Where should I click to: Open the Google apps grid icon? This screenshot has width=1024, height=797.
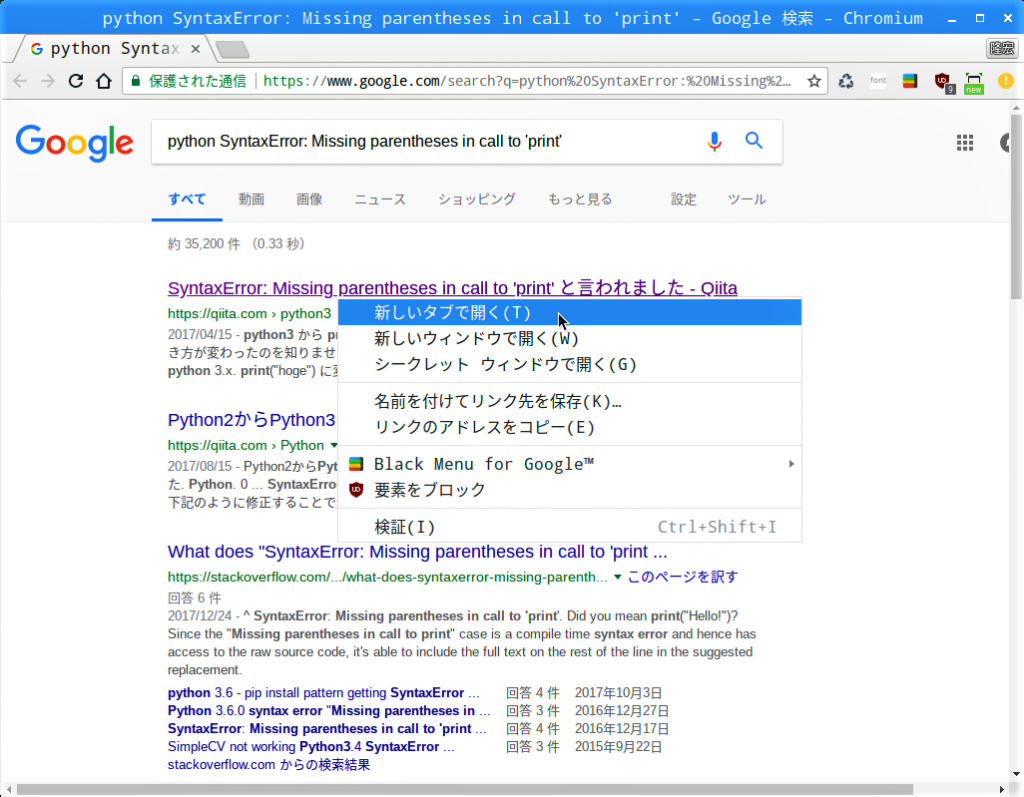coord(965,142)
